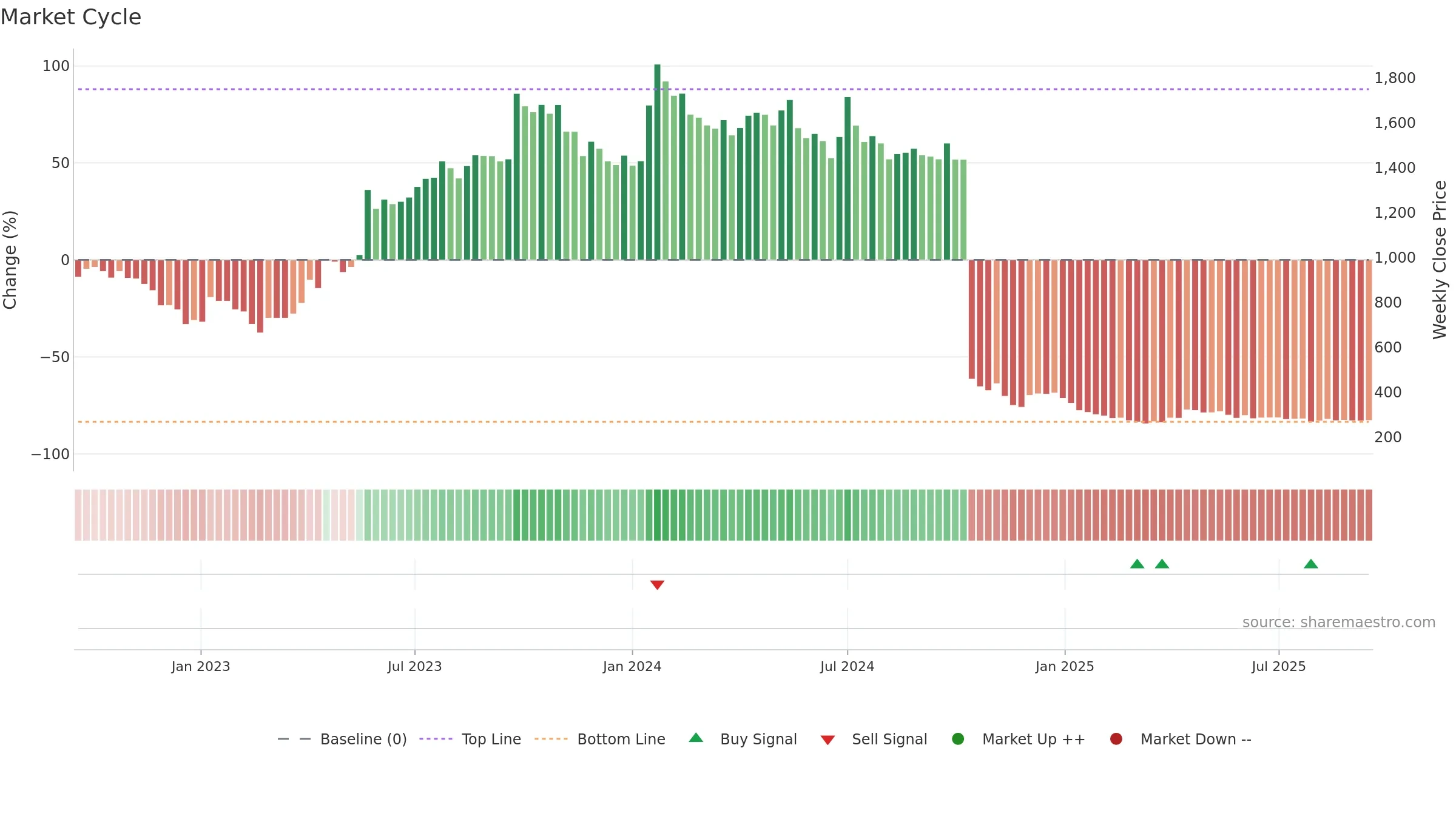Toggle the Buy Signal legend entry
This screenshot has height=819, width=1456.
(x=743, y=739)
